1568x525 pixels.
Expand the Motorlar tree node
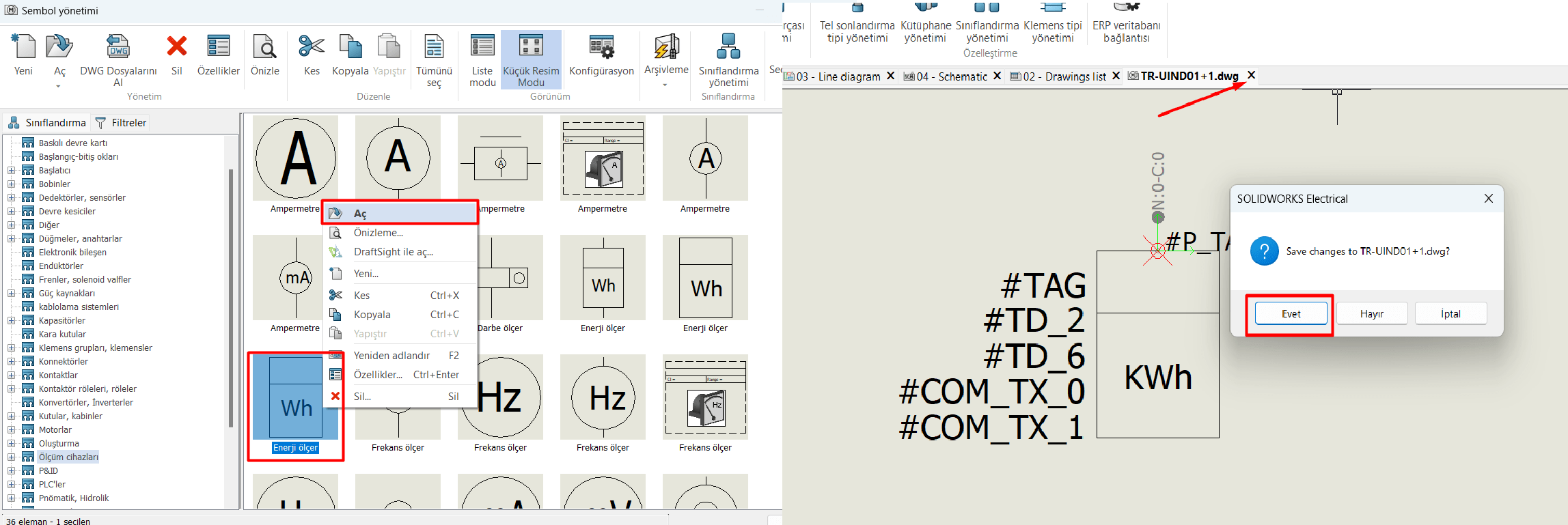tap(11, 429)
